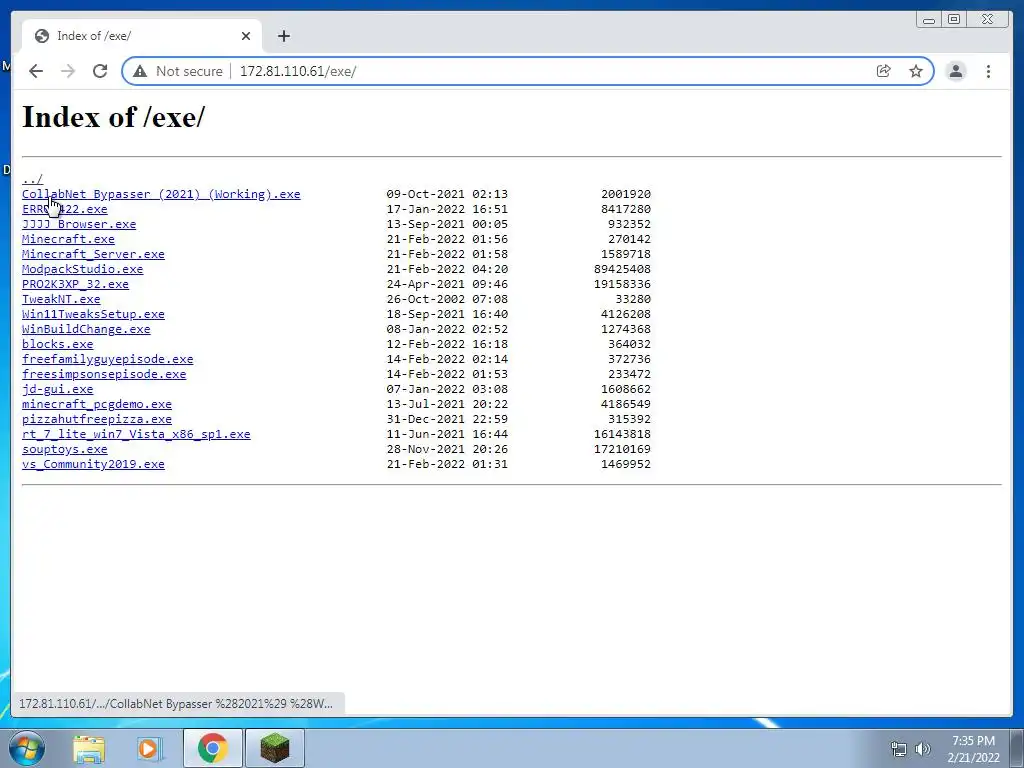Open the Chrome profile avatar
1024x768 pixels.
click(955, 71)
